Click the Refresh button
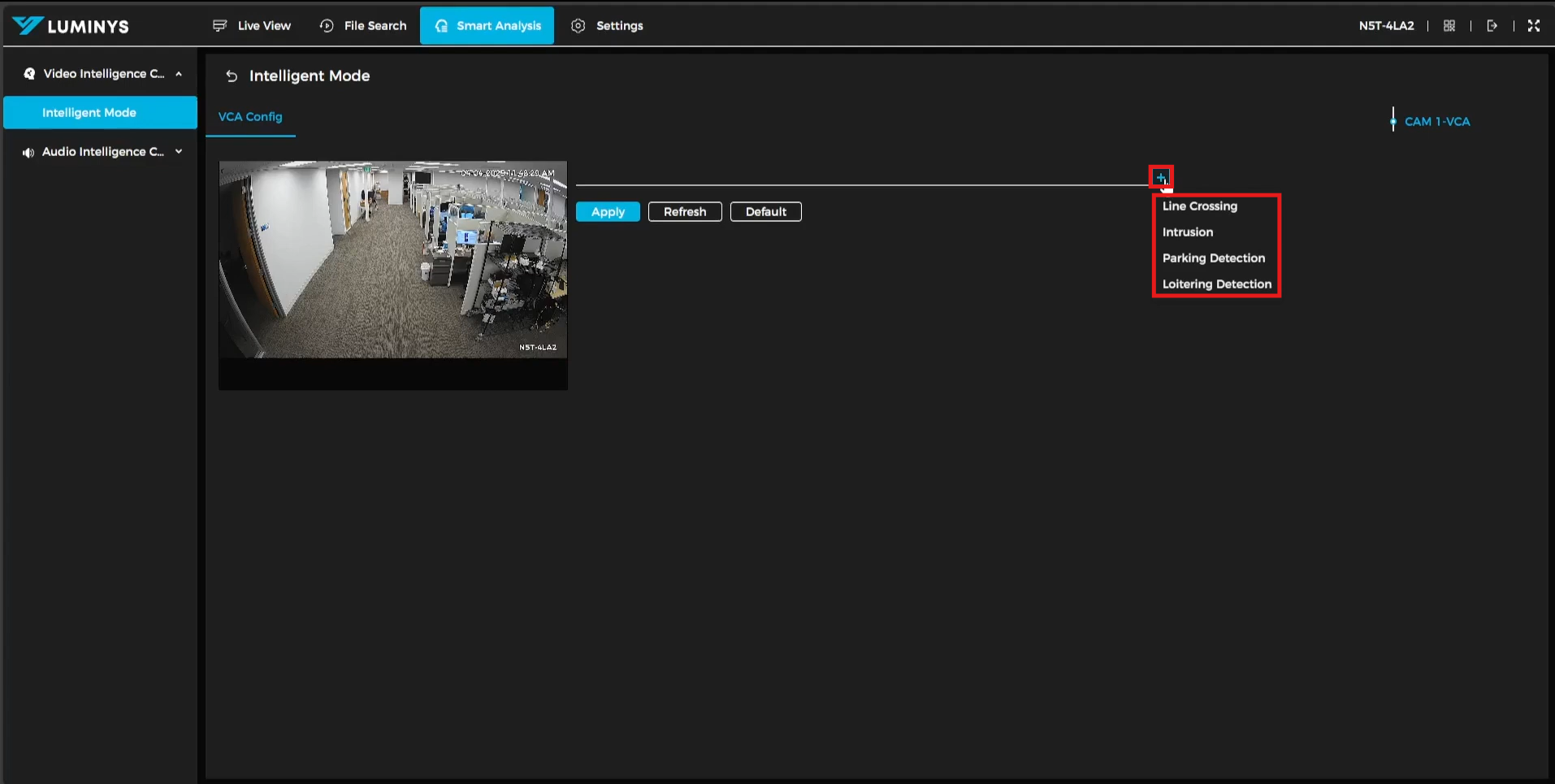Image resolution: width=1555 pixels, height=784 pixels. tap(685, 212)
